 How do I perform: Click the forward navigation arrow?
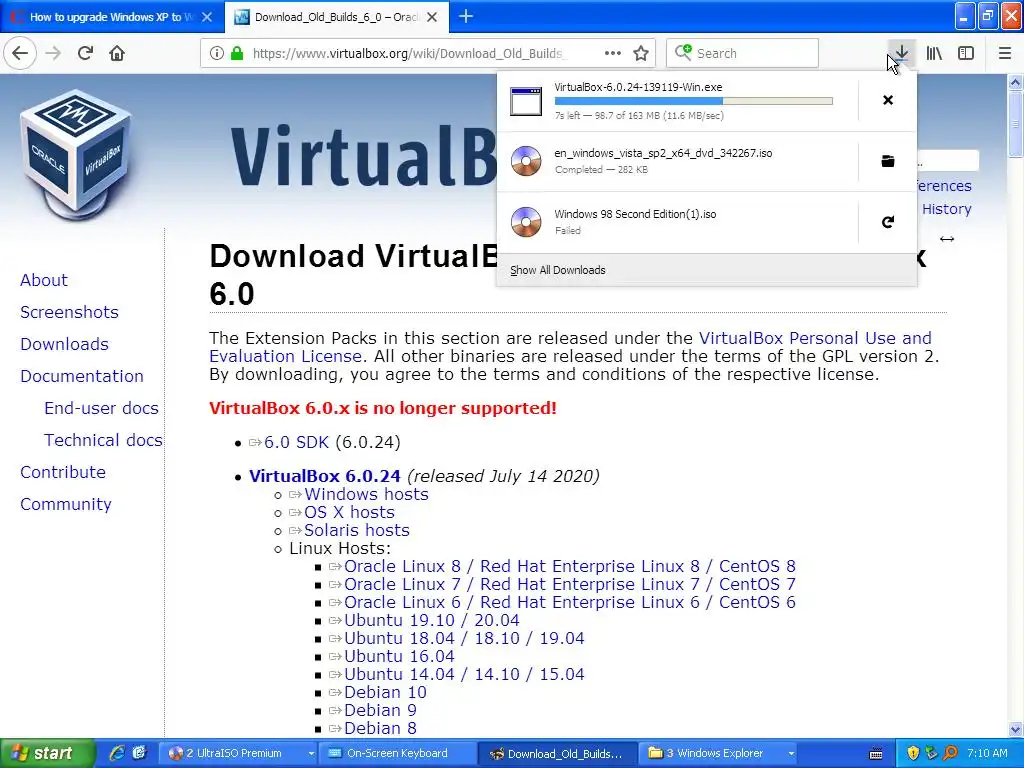(54, 53)
